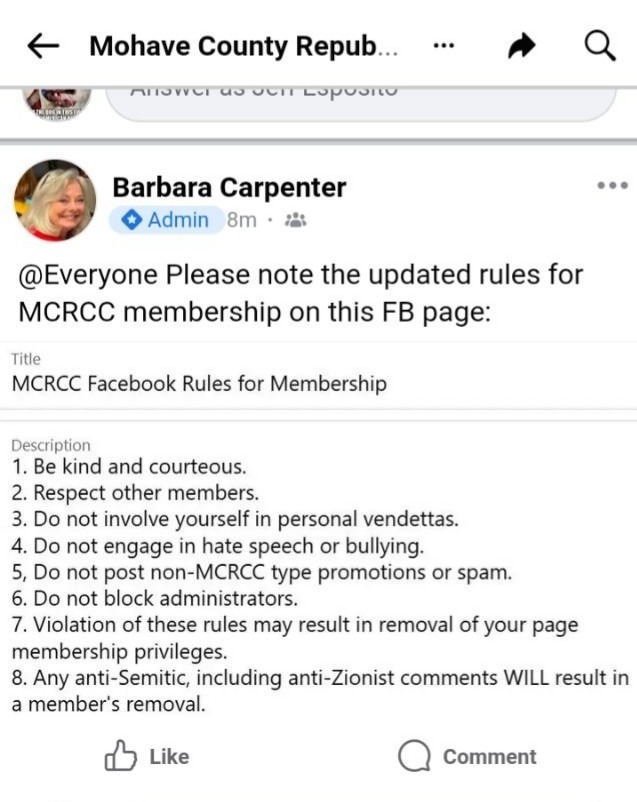Tap the @Everyone mention in the post
The image size is (637, 802).
click(x=85, y=275)
